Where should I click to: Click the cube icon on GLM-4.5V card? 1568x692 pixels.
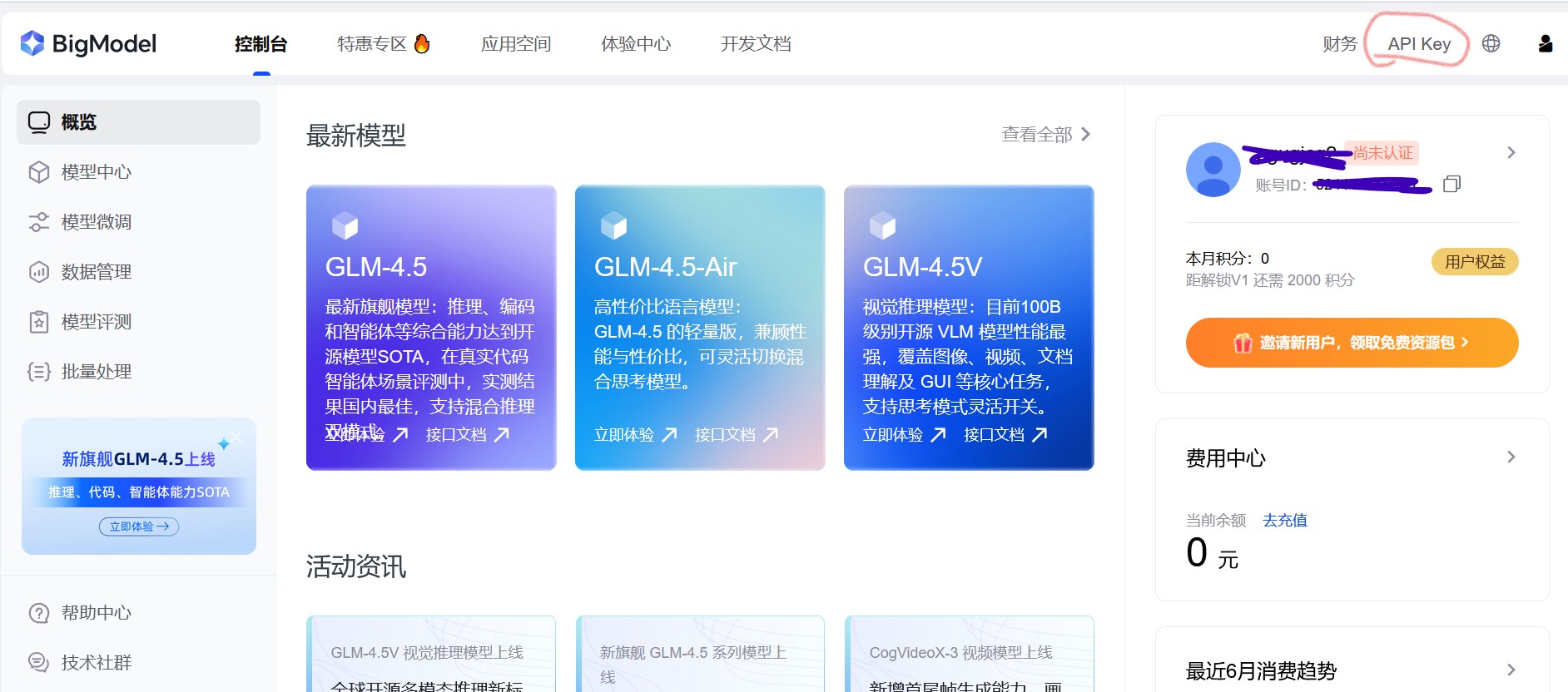point(882,225)
